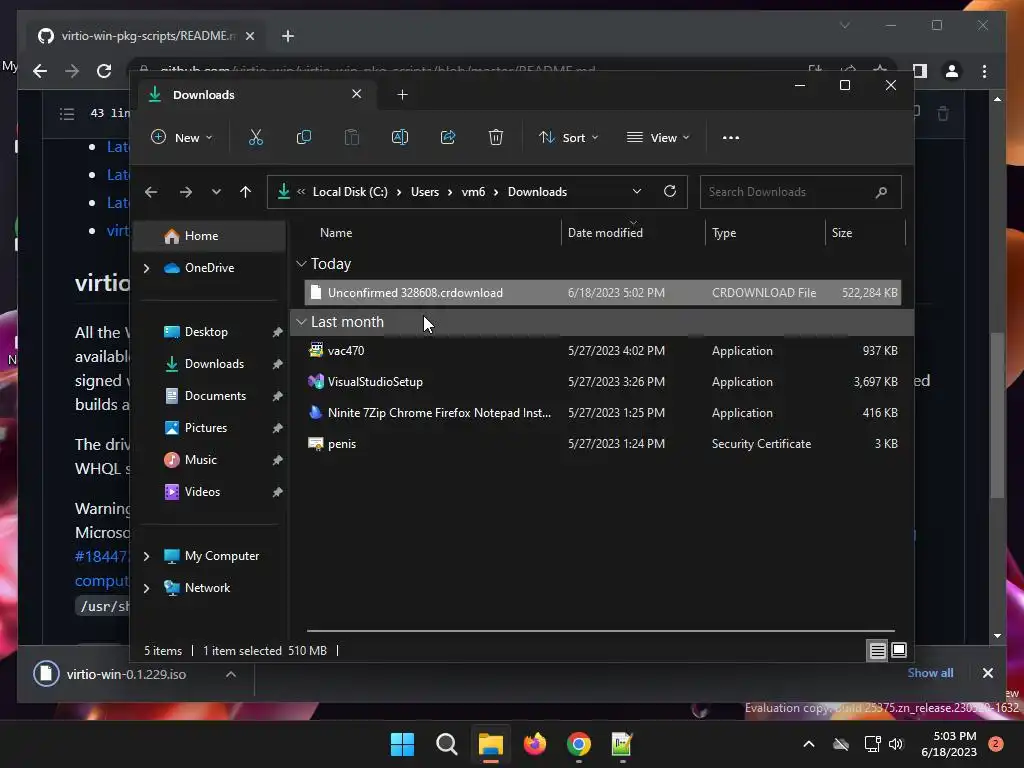Sort by the Name column header

(336, 232)
